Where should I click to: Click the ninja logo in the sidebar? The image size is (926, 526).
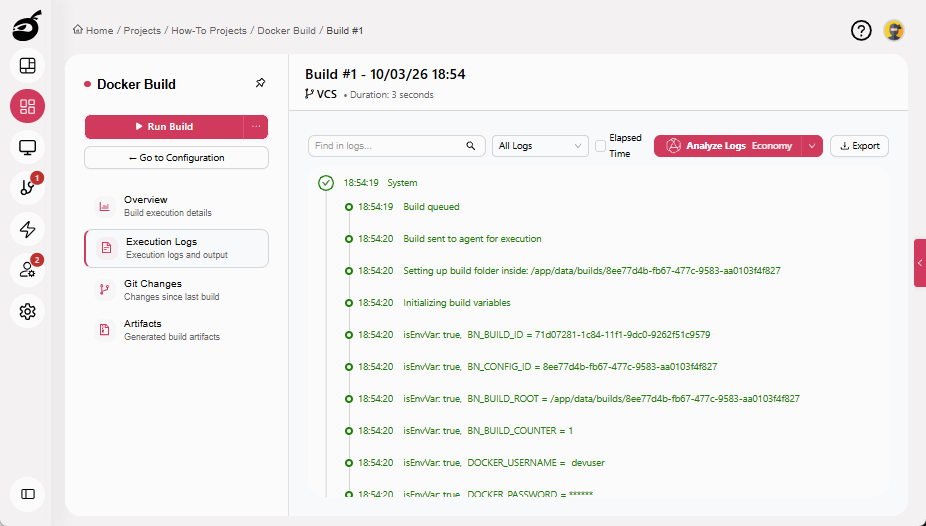tap(27, 26)
